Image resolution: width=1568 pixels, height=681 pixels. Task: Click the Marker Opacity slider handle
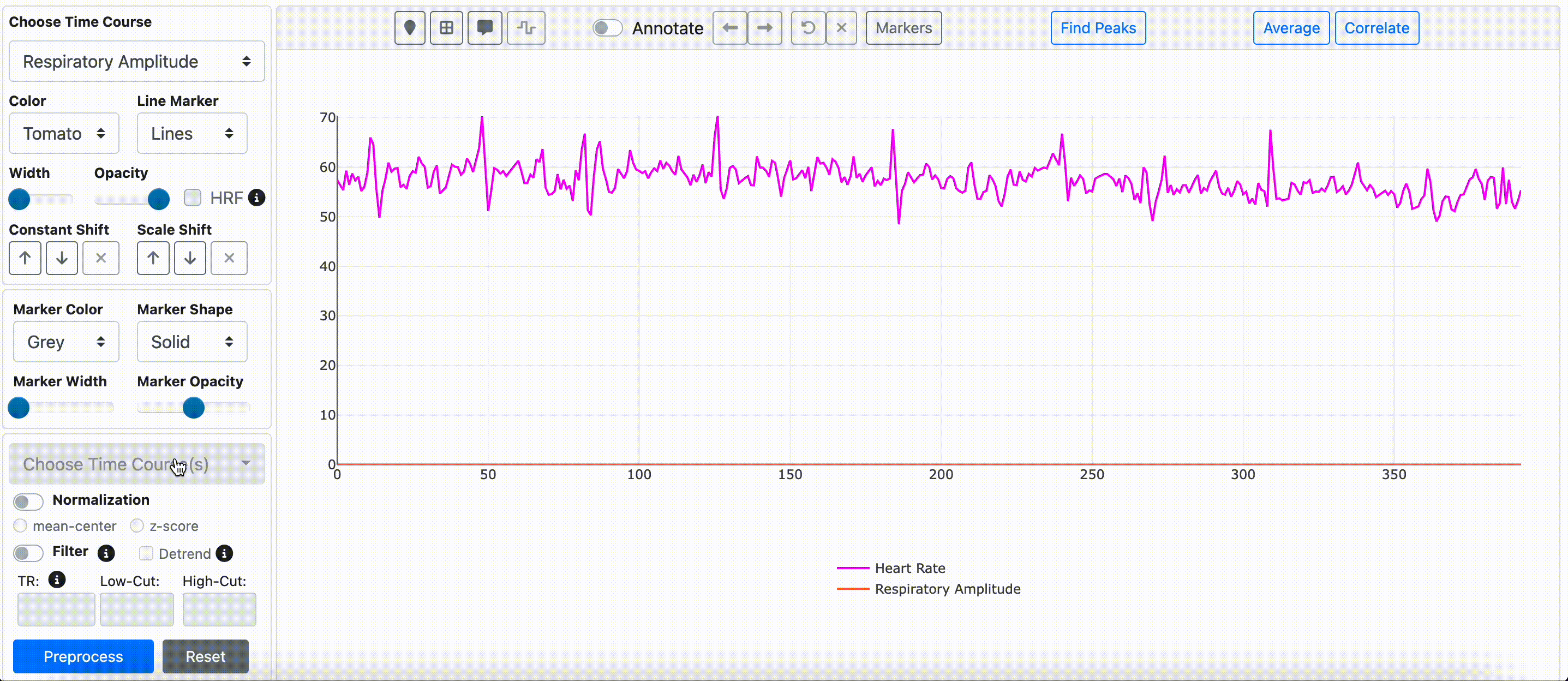coord(194,408)
